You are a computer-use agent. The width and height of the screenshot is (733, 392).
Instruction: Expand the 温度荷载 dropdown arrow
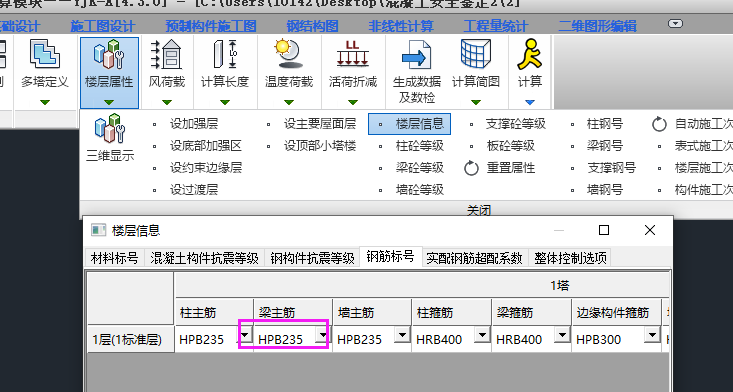tap(288, 102)
